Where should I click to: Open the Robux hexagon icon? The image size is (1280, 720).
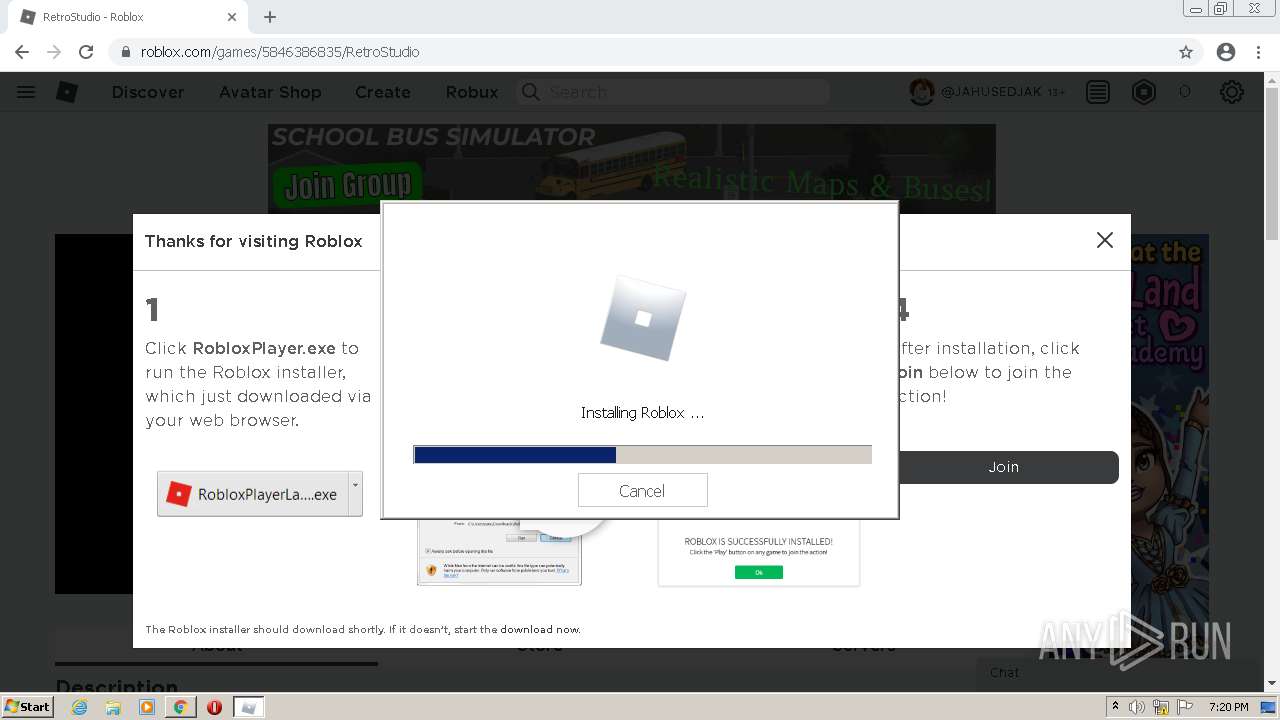(1144, 92)
